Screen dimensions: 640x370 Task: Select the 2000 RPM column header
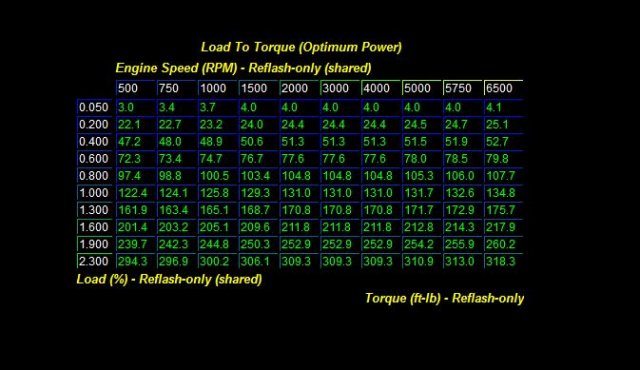[299, 88]
